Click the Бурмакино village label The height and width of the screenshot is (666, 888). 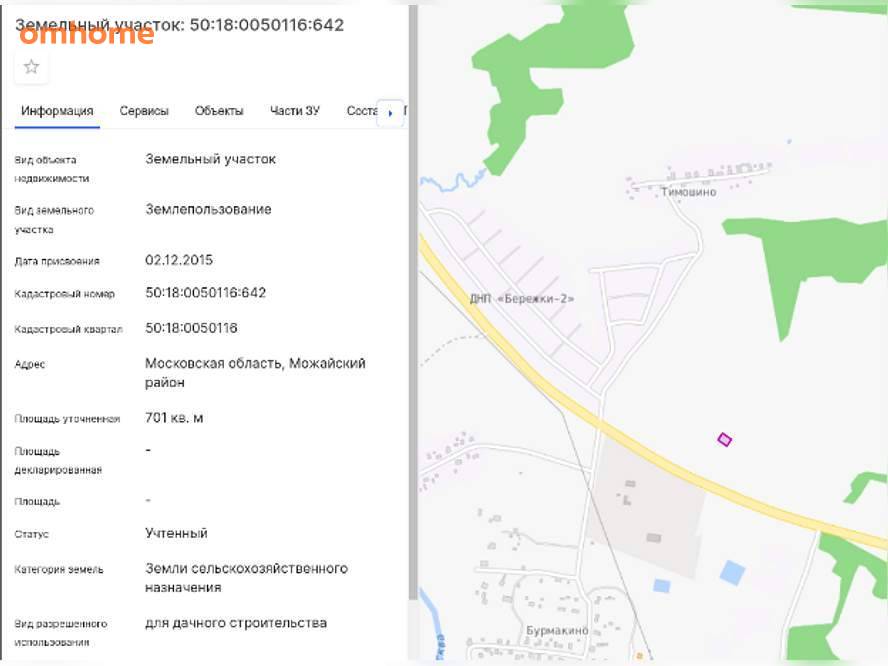(x=557, y=630)
